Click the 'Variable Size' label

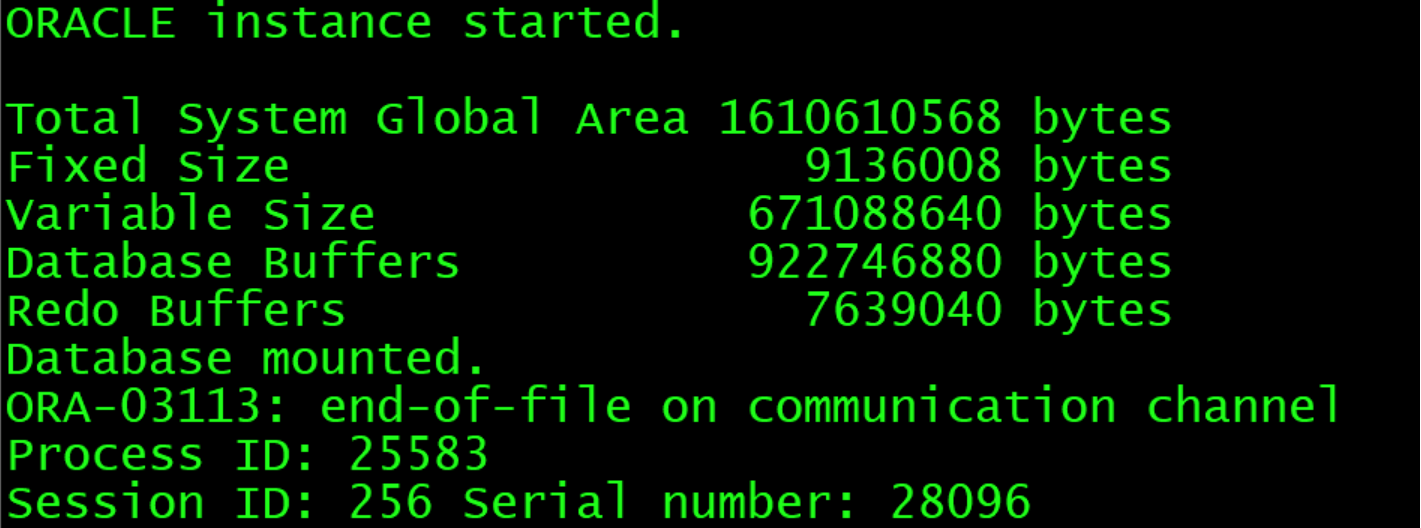point(190,214)
